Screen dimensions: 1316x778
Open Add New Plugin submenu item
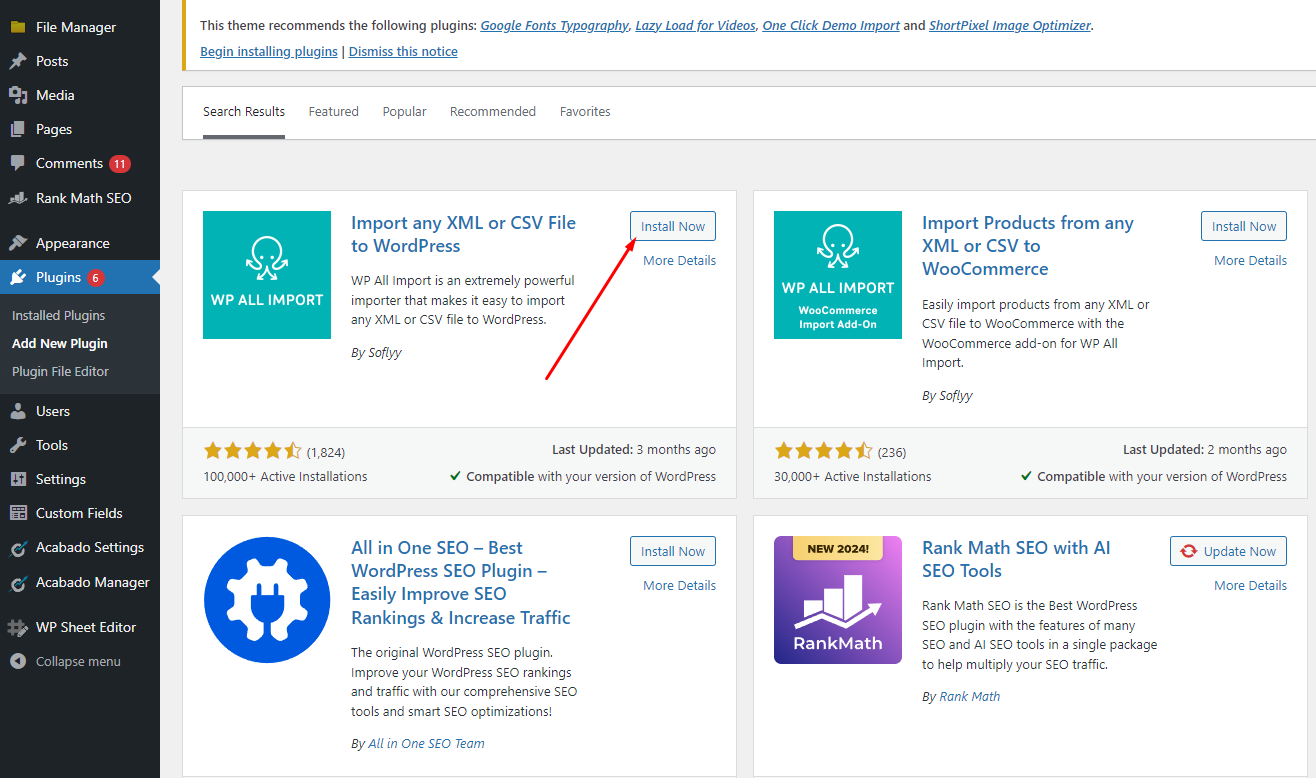click(x=60, y=343)
